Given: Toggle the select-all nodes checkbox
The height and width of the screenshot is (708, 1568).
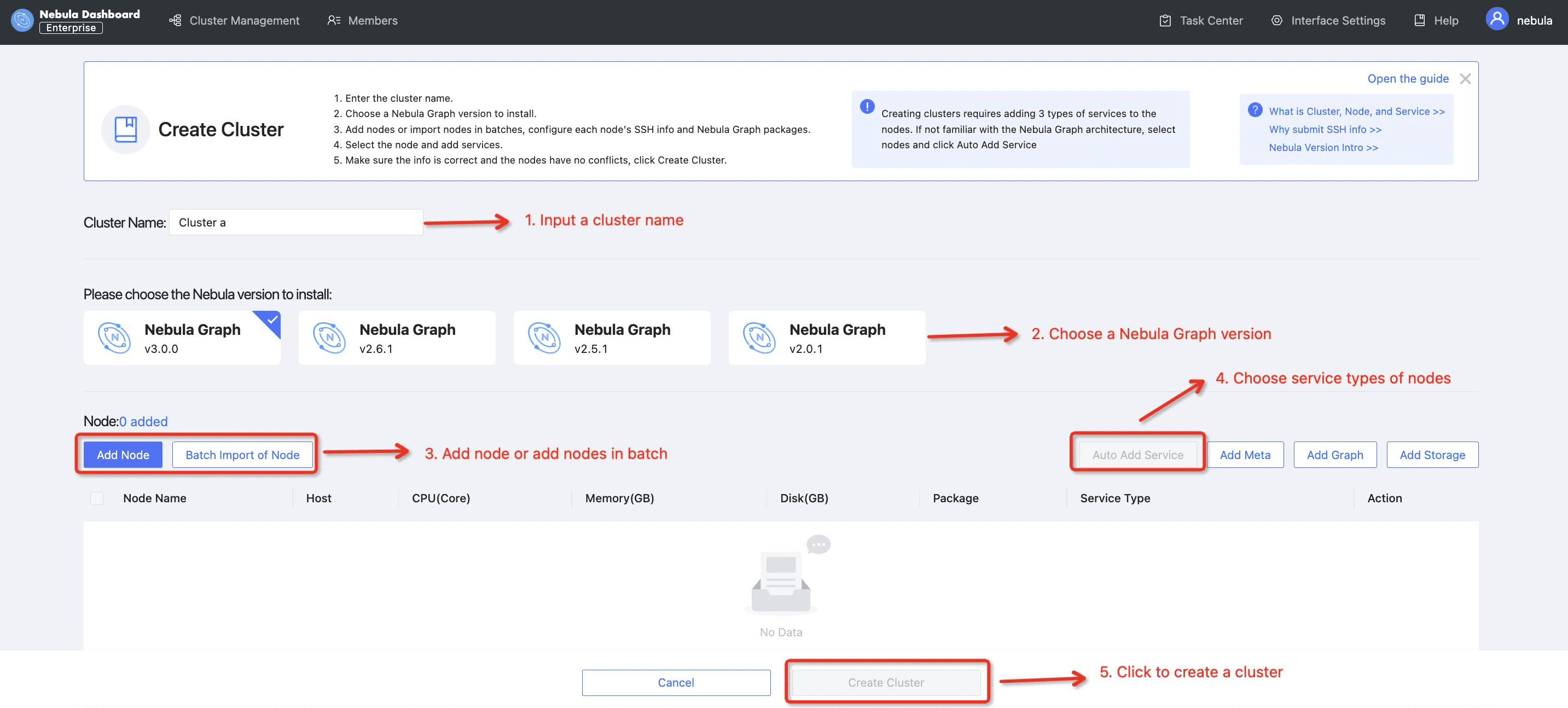Looking at the screenshot, I should point(97,498).
